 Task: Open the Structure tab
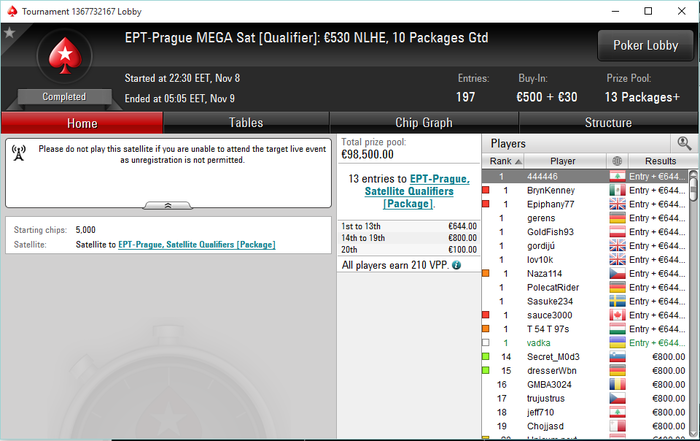[x=608, y=122]
